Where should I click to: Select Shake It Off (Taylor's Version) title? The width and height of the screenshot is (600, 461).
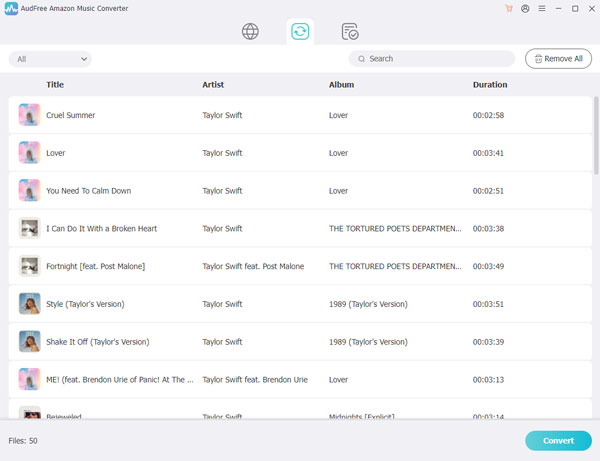[98, 342]
